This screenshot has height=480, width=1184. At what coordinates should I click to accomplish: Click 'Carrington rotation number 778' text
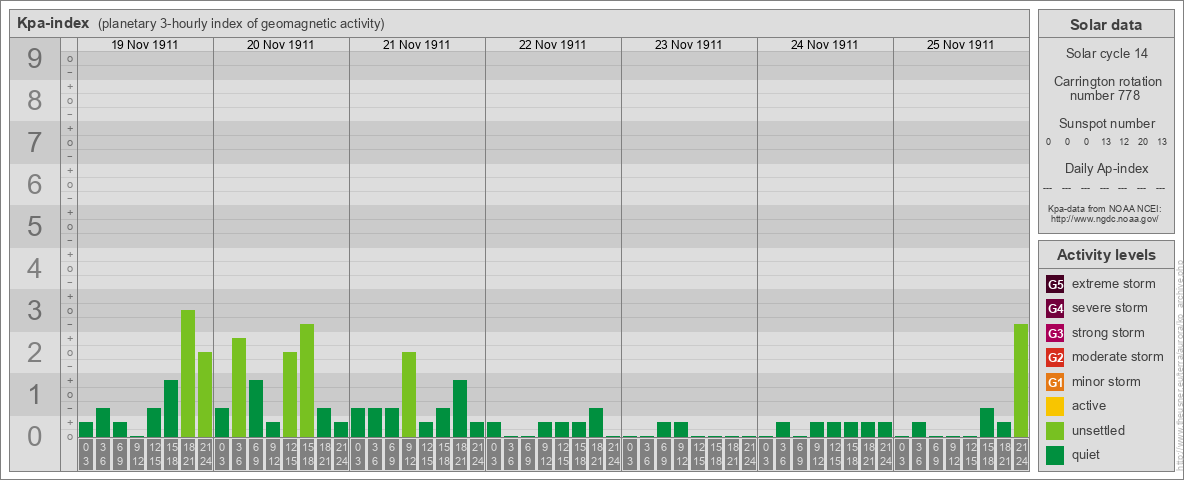[1106, 88]
